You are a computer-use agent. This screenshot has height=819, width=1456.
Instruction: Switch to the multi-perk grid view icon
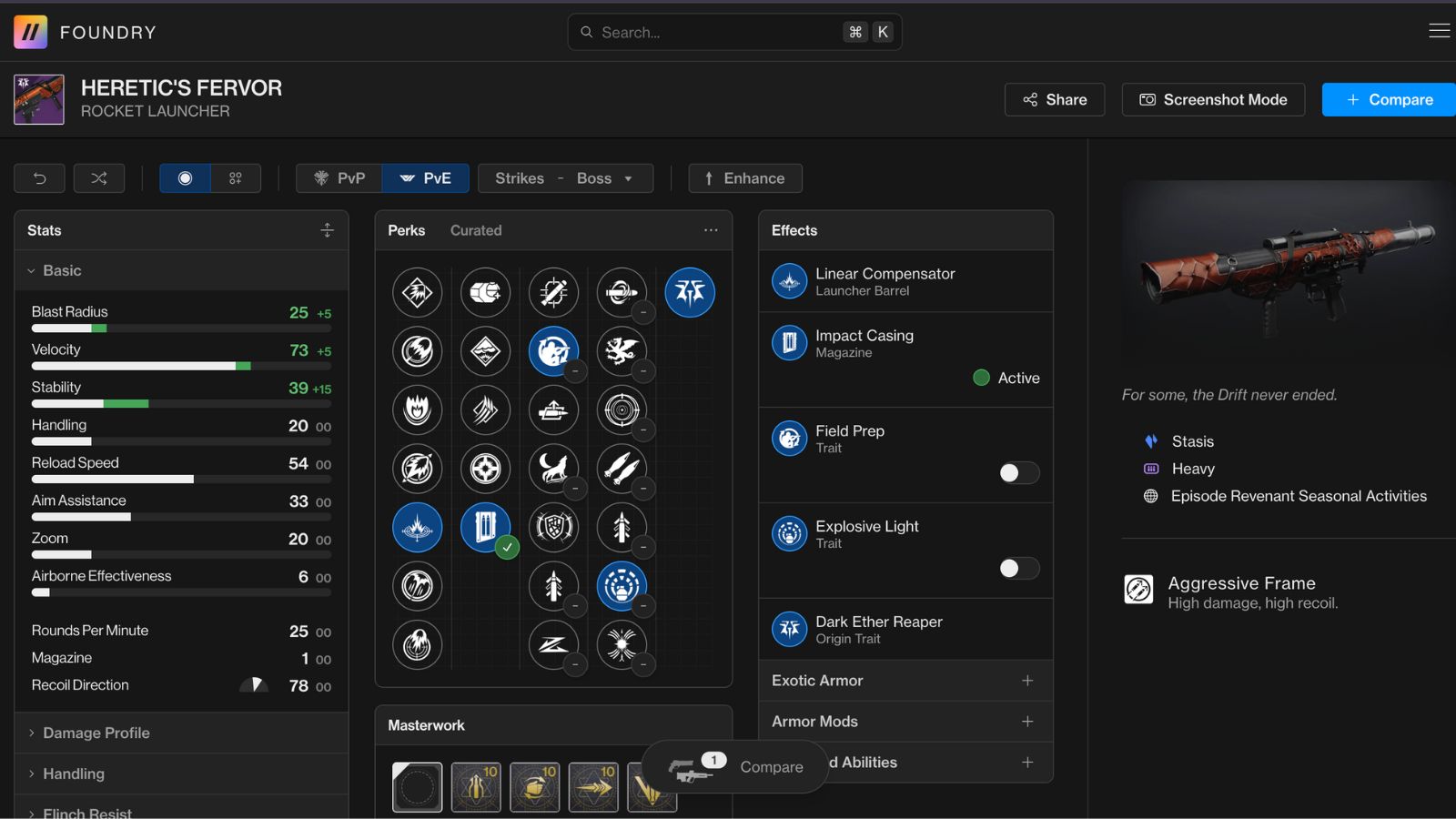[236, 178]
